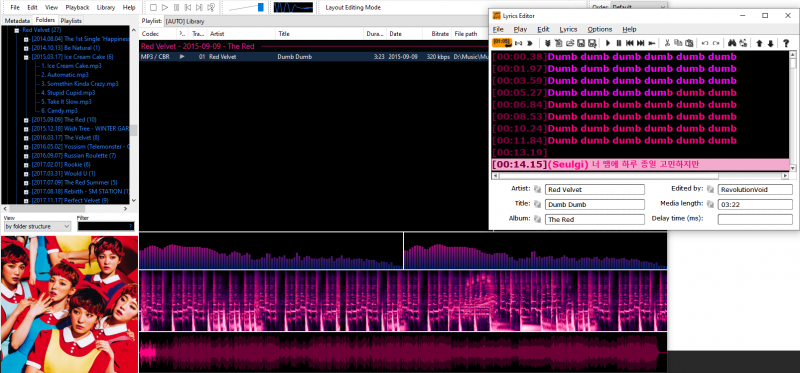Viewport: 800px width, 373px height.
Task: Click the waveform seekbar at the bottom
Action: (403, 353)
